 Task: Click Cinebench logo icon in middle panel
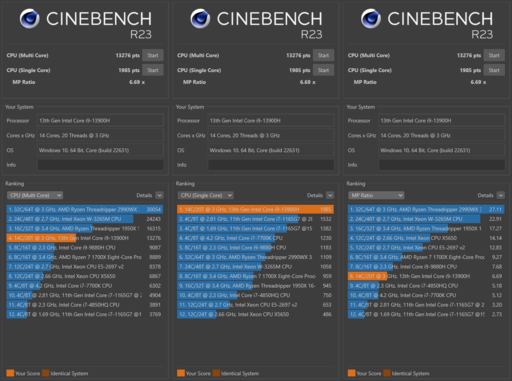point(200,19)
